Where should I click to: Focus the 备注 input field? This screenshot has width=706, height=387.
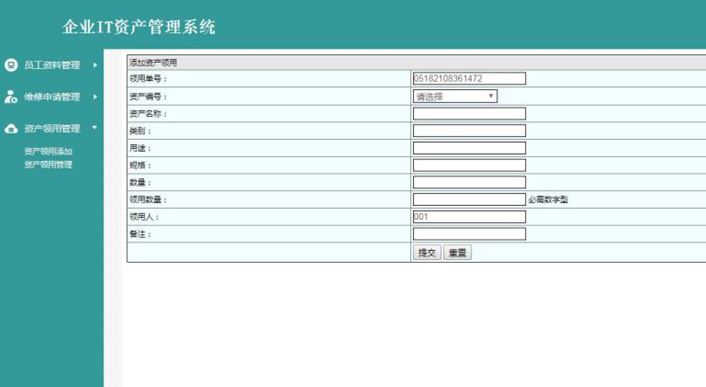tap(469, 234)
